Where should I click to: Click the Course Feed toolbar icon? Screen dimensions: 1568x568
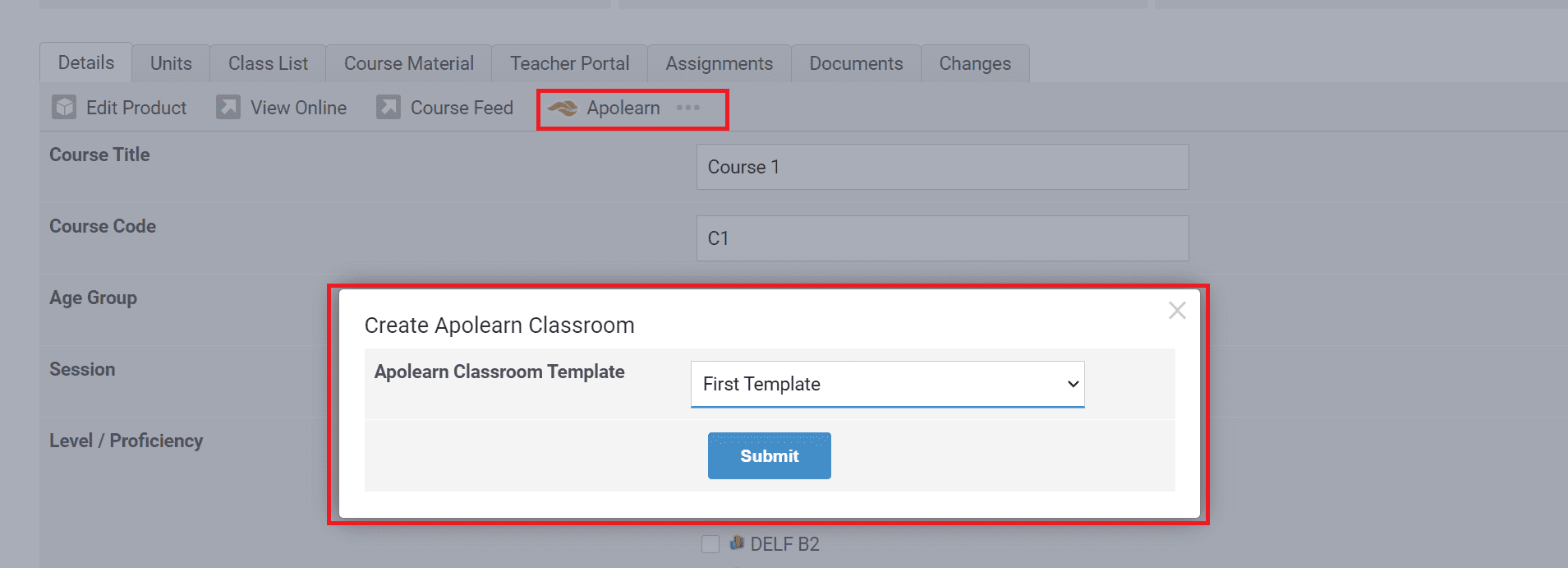tap(388, 108)
